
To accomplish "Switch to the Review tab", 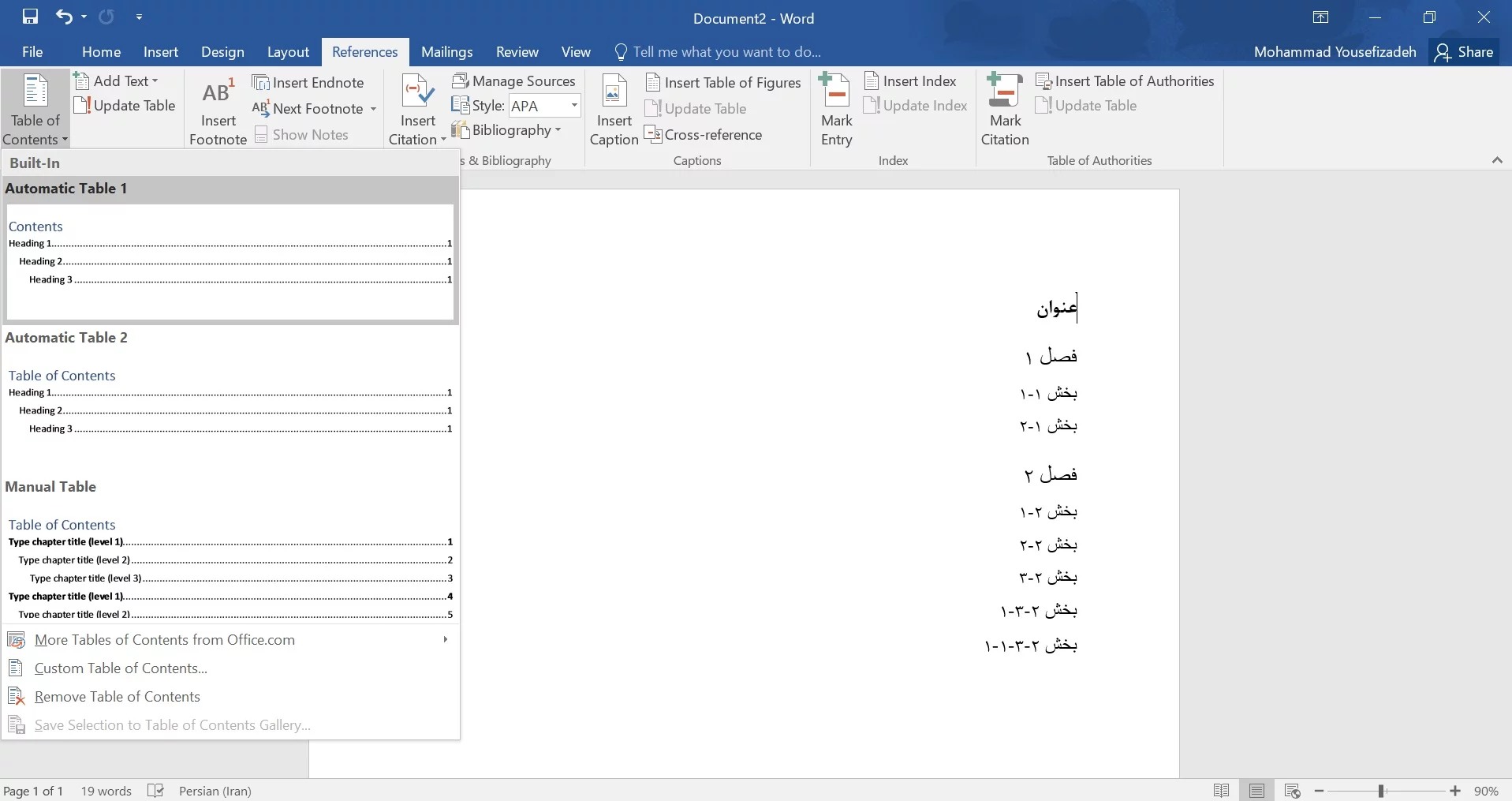I will pos(517,51).
